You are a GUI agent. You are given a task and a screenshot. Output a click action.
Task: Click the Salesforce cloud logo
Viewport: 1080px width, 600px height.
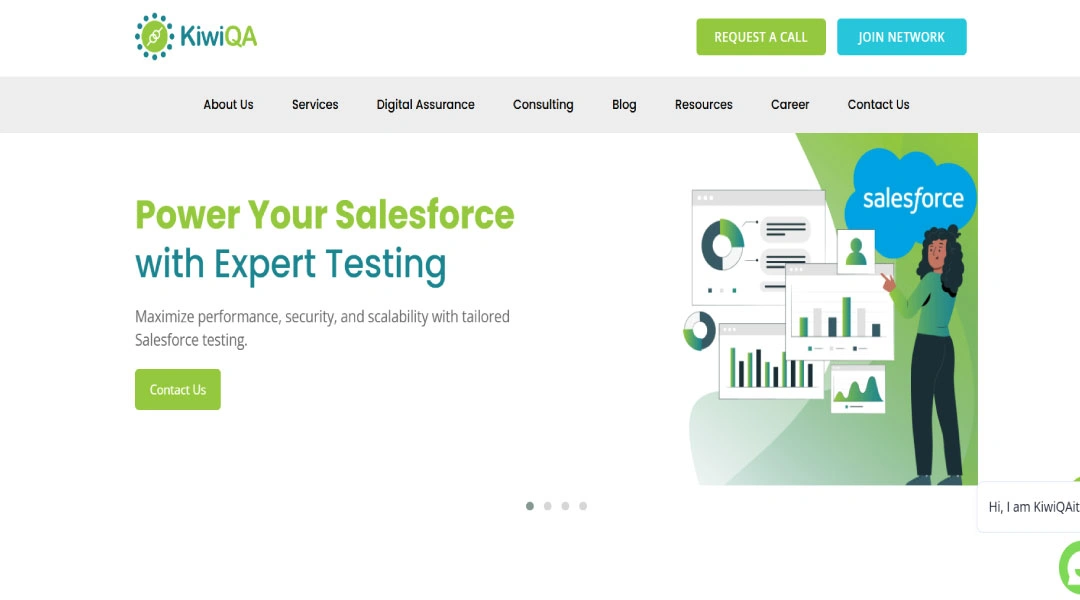click(x=914, y=199)
